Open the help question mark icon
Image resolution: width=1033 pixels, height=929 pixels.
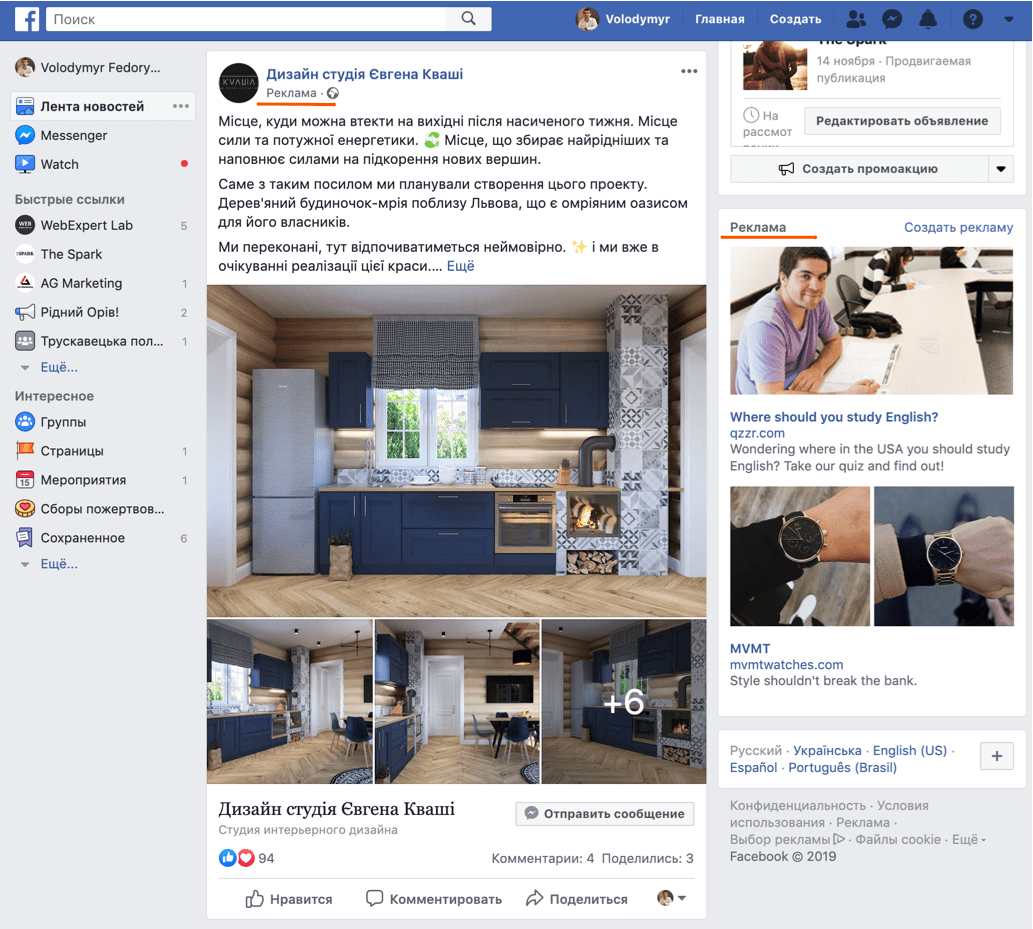(x=972, y=18)
